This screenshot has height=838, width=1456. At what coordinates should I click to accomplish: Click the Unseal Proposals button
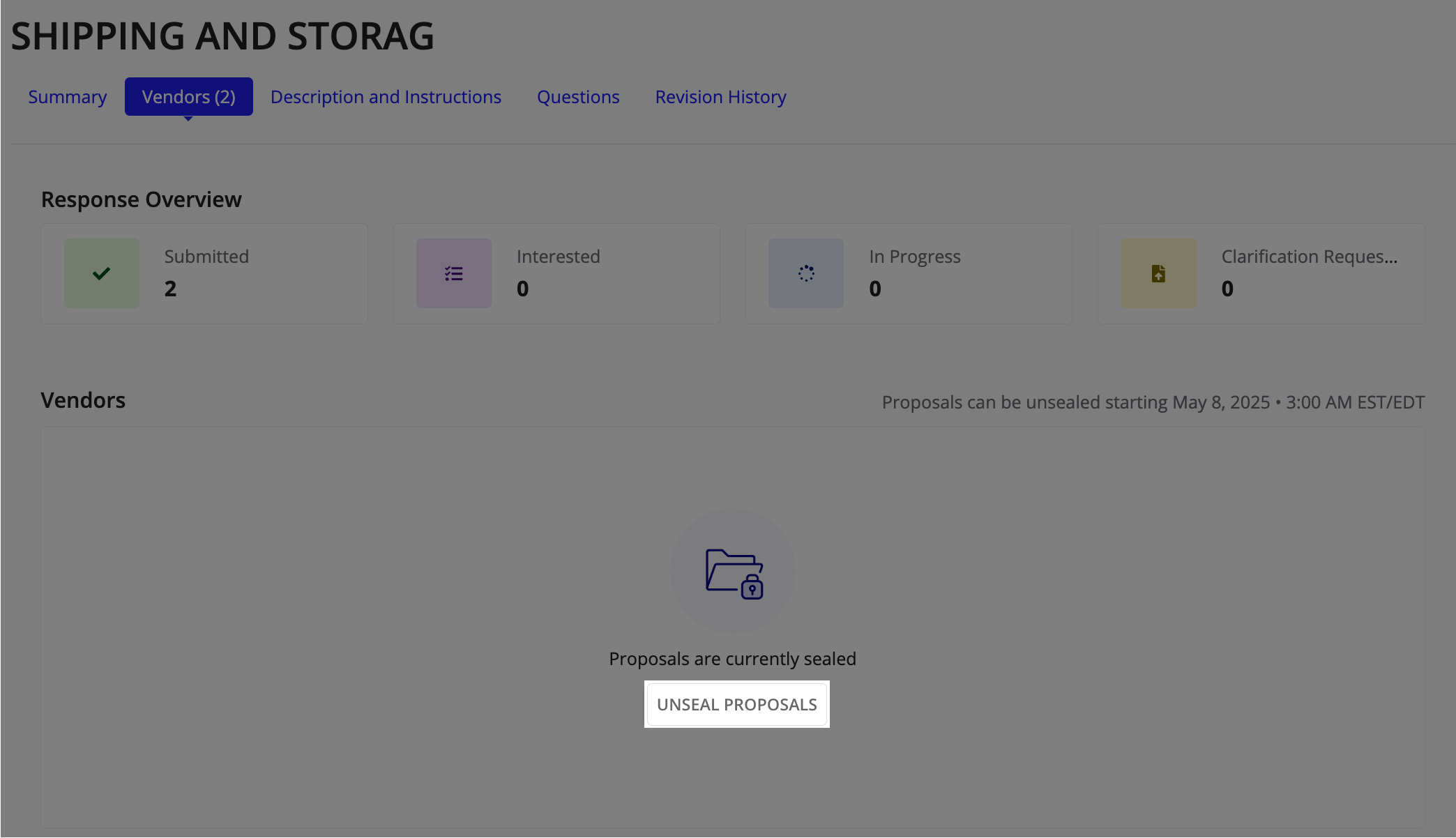(x=737, y=704)
